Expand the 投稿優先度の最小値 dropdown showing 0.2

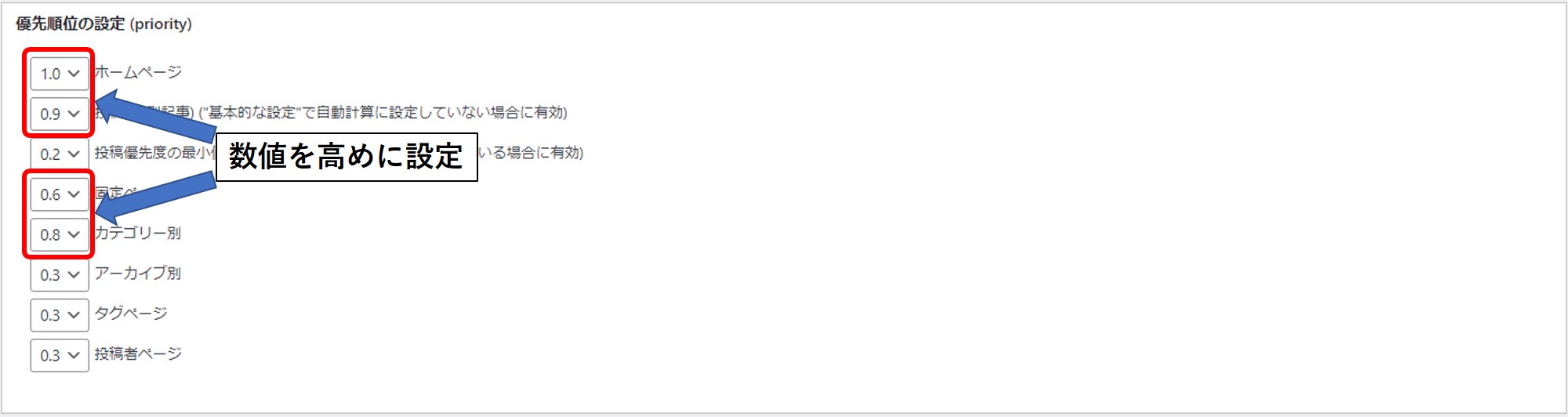(60, 154)
